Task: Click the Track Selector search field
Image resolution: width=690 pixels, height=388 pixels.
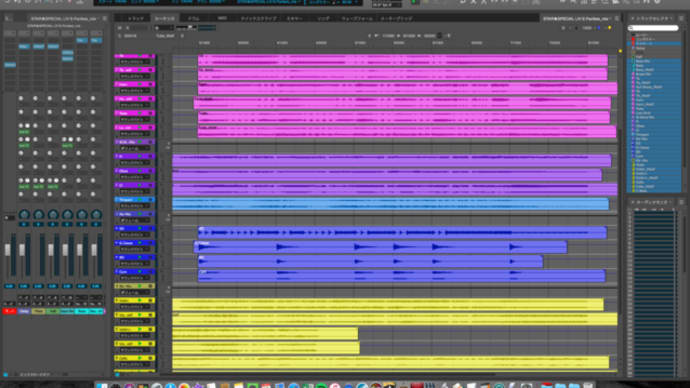Action: pos(653,28)
